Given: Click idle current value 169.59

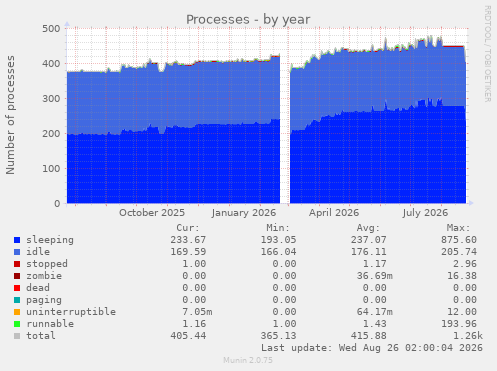Looking at the screenshot, I should (x=188, y=252).
